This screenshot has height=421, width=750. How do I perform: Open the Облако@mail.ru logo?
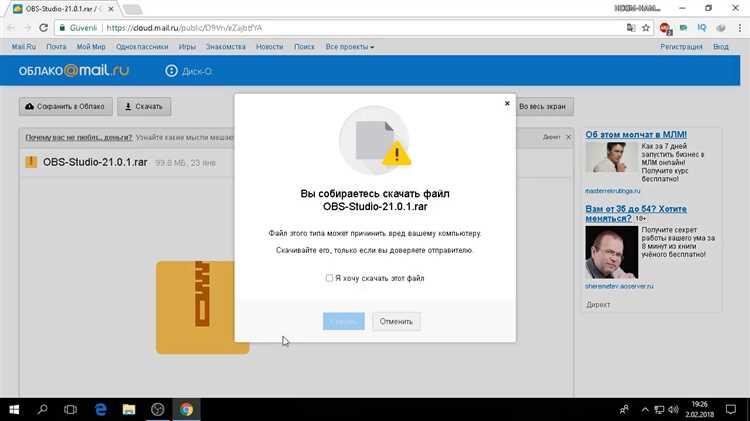point(74,71)
